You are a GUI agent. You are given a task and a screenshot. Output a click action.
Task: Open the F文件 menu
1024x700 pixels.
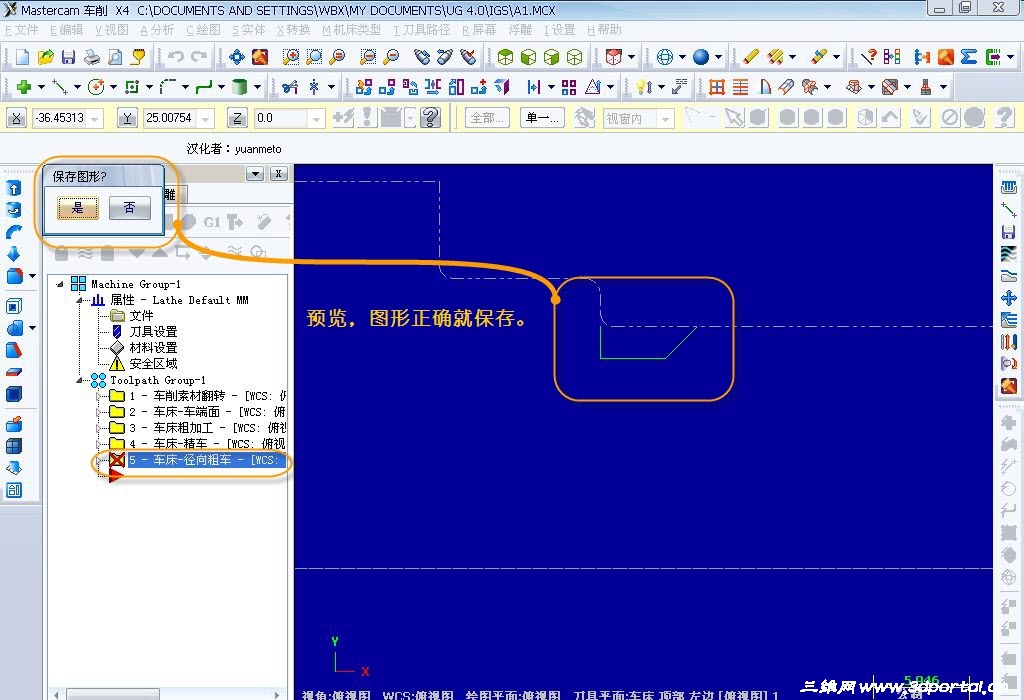22,30
